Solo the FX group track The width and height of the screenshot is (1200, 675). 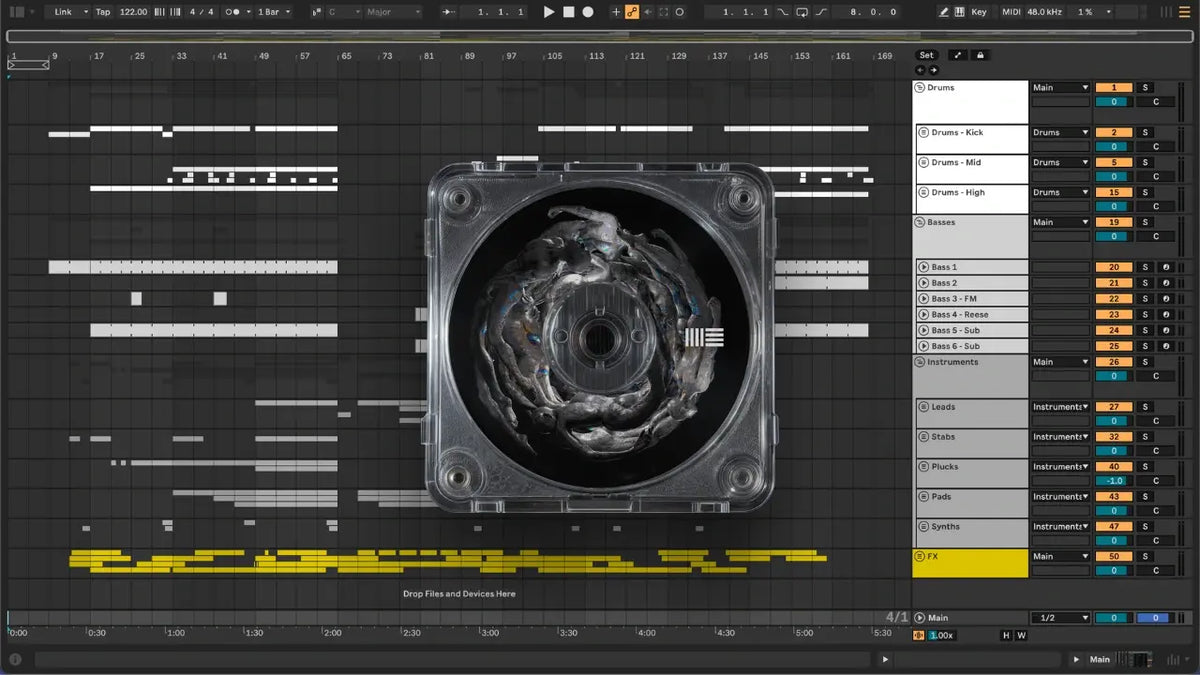(1145, 556)
